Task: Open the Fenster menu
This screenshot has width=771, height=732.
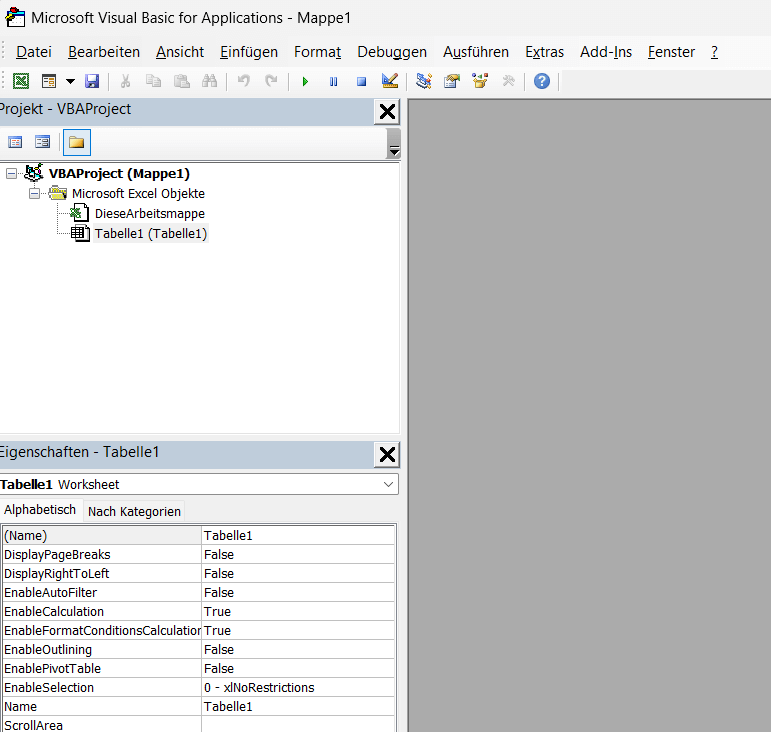Action: coord(671,52)
